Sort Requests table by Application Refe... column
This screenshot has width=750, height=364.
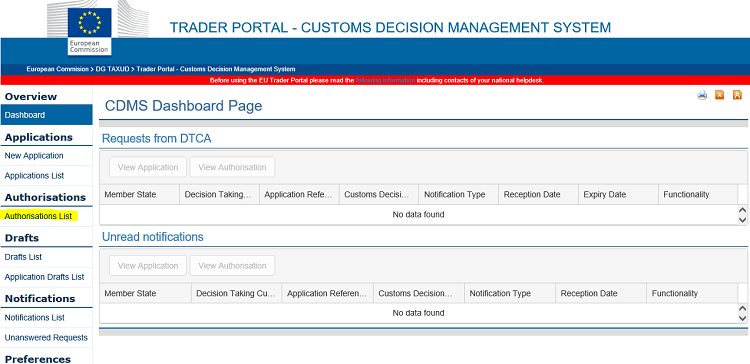tap(299, 195)
